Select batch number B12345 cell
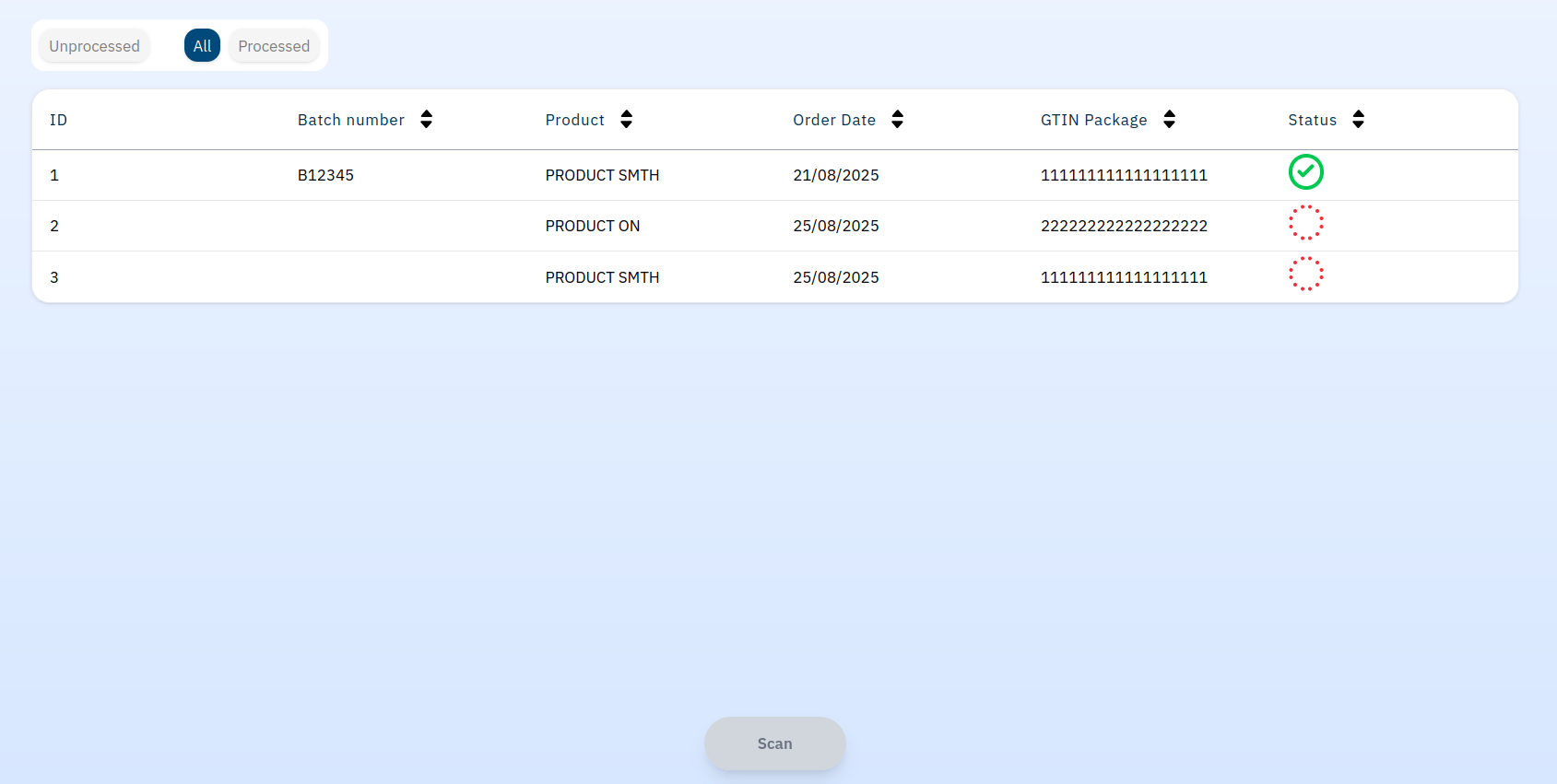1557x784 pixels. click(x=325, y=175)
